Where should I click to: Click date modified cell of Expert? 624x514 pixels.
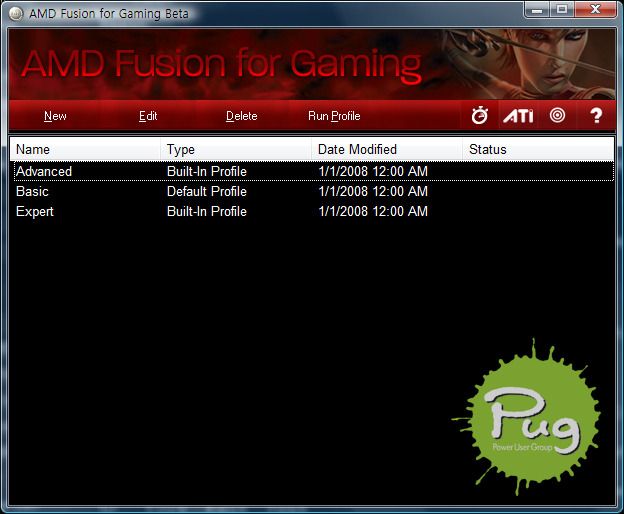pyautogui.click(x=373, y=211)
